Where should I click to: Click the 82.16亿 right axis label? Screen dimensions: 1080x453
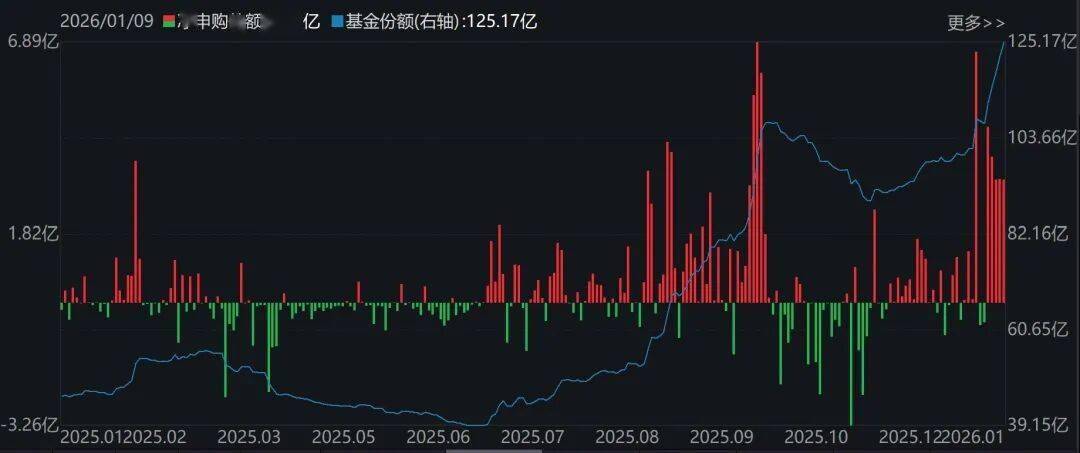pos(1042,234)
